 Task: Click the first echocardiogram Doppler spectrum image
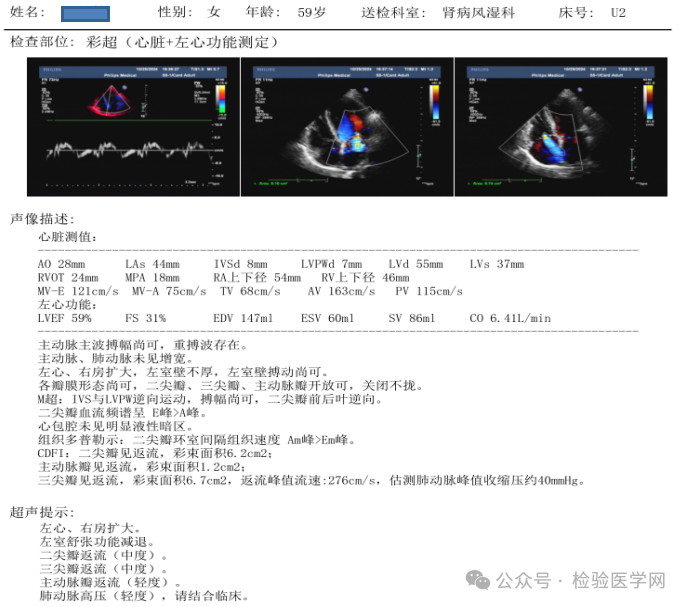coord(133,127)
